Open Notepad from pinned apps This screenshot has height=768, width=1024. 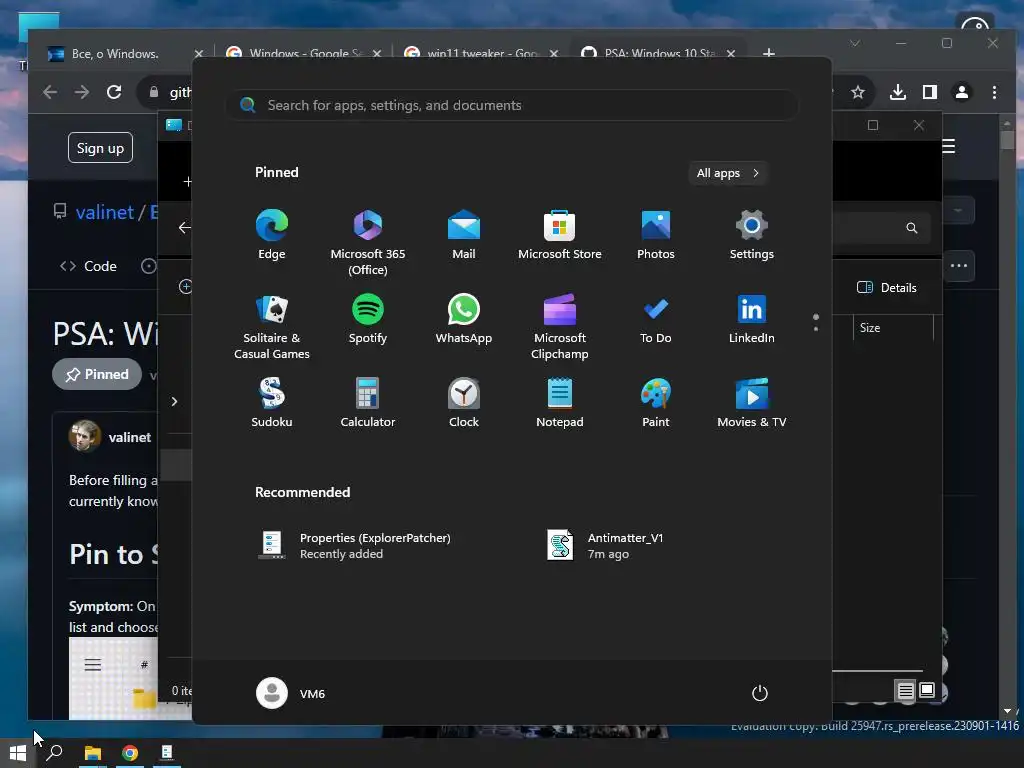click(x=560, y=403)
